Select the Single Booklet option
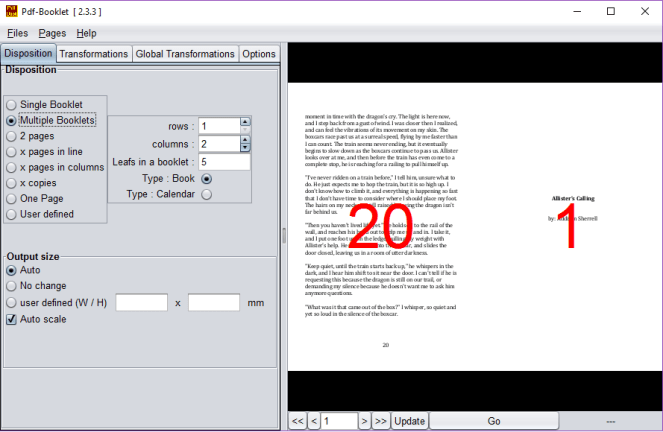Image resolution: width=663 pixels, height=432 pixels. [x=11, y=104]
